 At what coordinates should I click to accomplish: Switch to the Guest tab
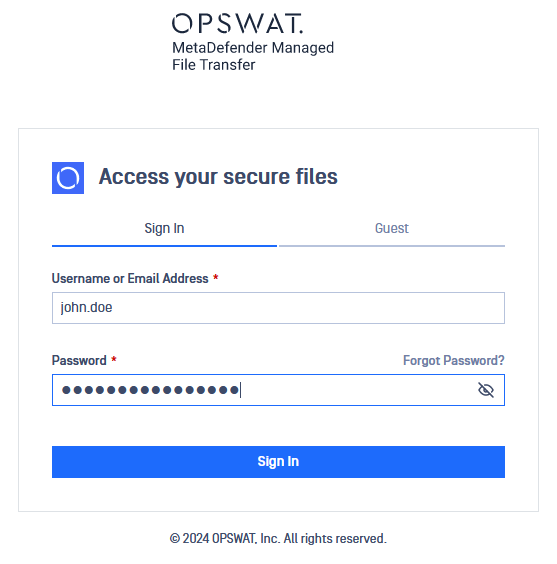(x=392, y=228)
